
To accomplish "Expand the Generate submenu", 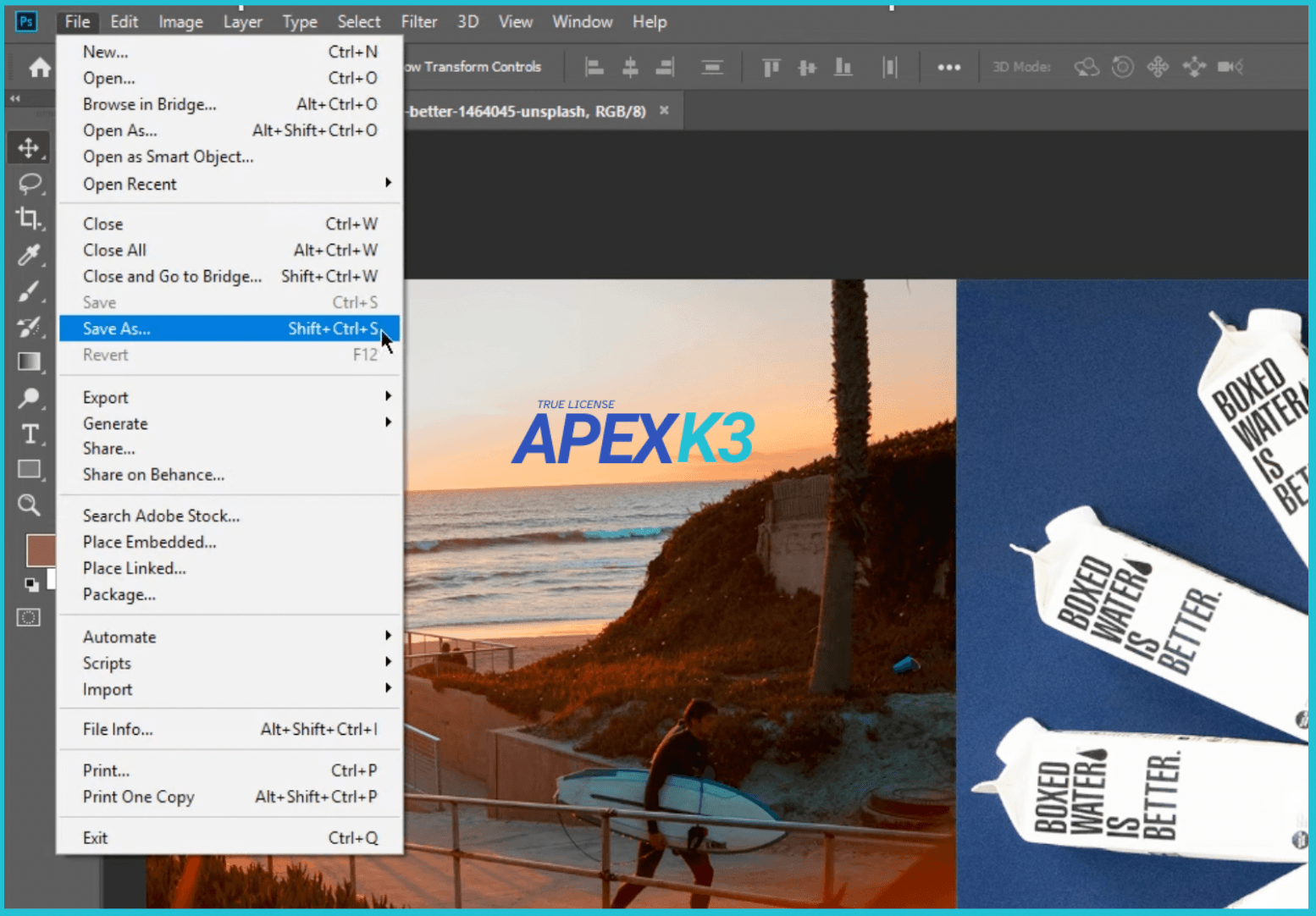I will [229, 423].
